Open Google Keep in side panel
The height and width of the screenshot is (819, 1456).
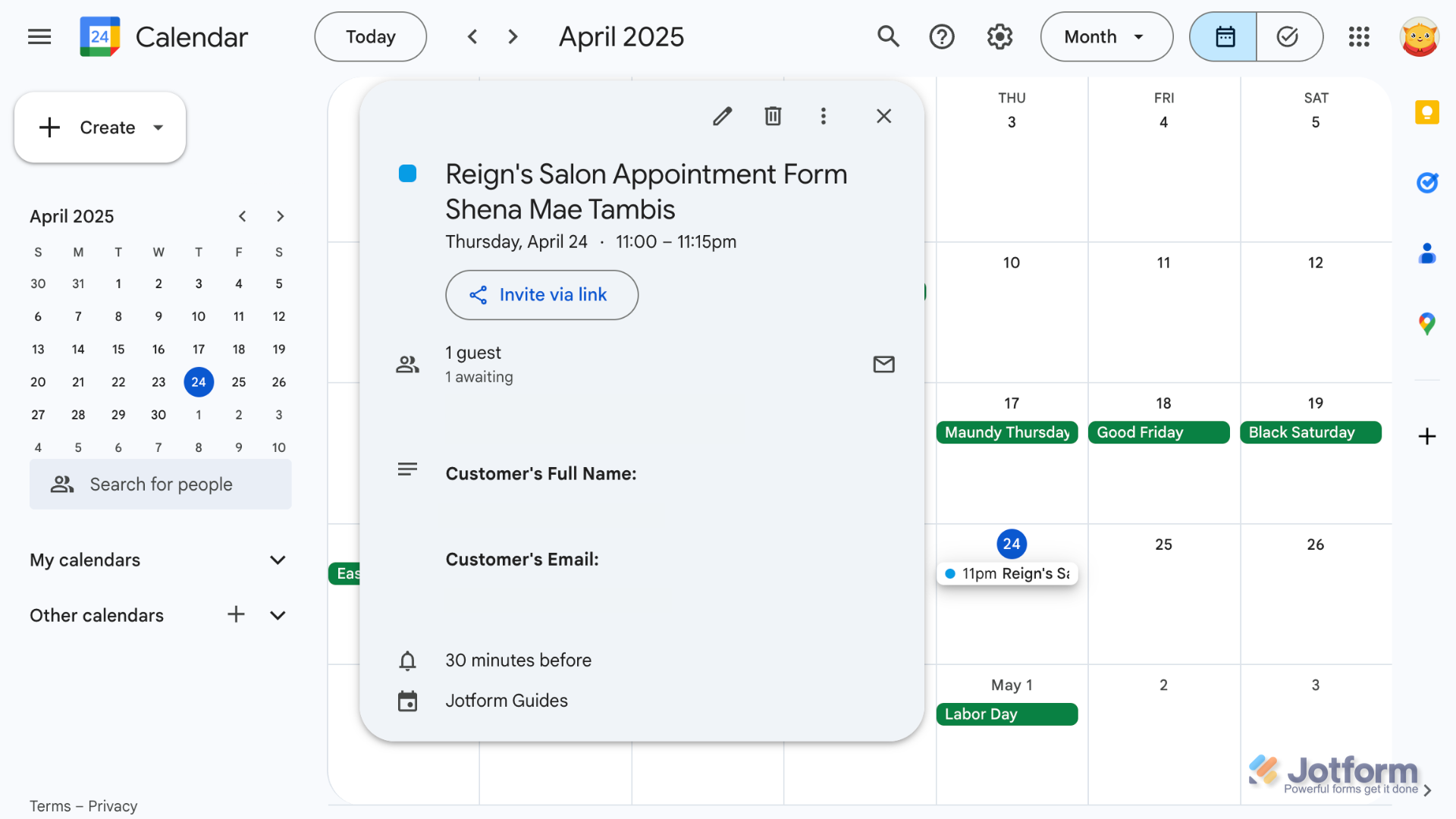coord(1427,112)
